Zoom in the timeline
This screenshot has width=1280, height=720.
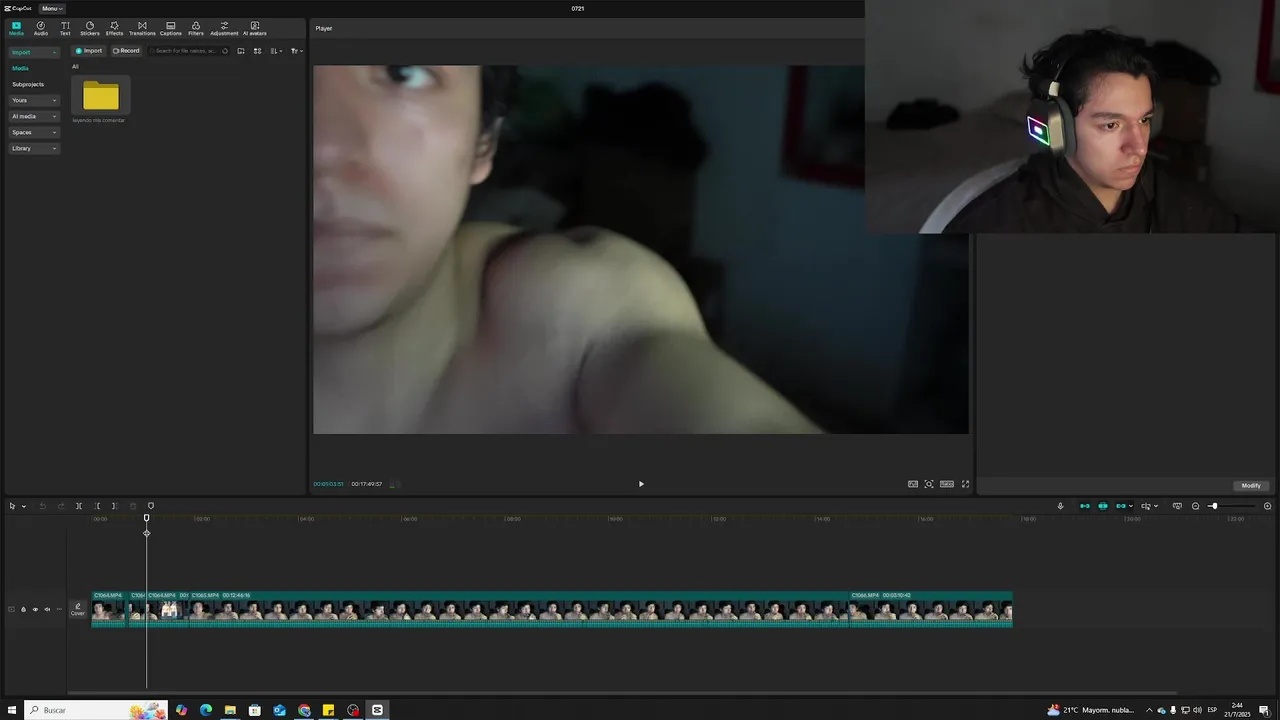(1268, 506)
